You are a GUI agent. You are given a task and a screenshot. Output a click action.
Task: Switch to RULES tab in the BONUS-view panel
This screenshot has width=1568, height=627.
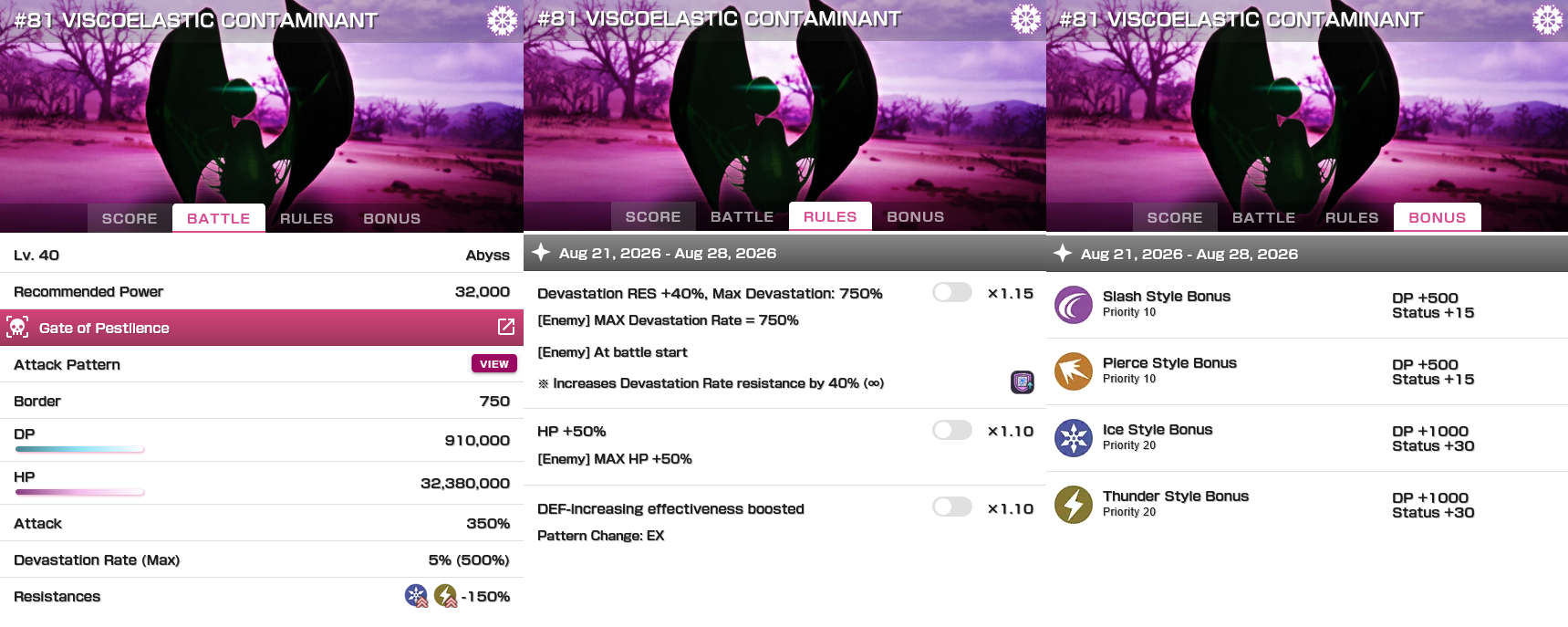[x=1352, y=217]
